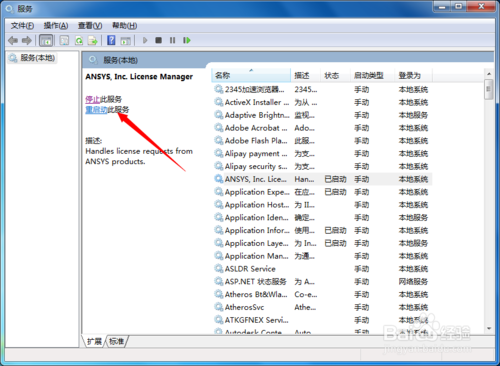This screenshot has height=366, width=500.
Task: Select the Application Information service row
Action: click(x=322, y=230)
